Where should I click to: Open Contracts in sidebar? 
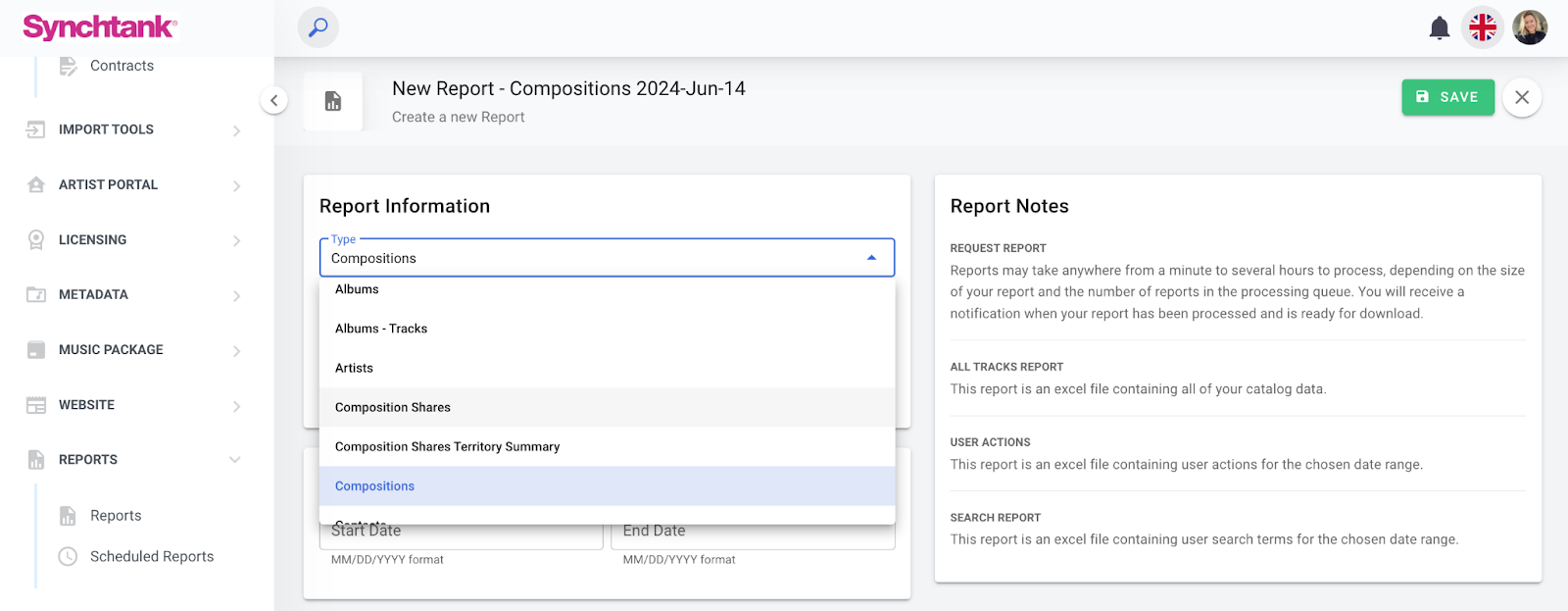[122, 66]
